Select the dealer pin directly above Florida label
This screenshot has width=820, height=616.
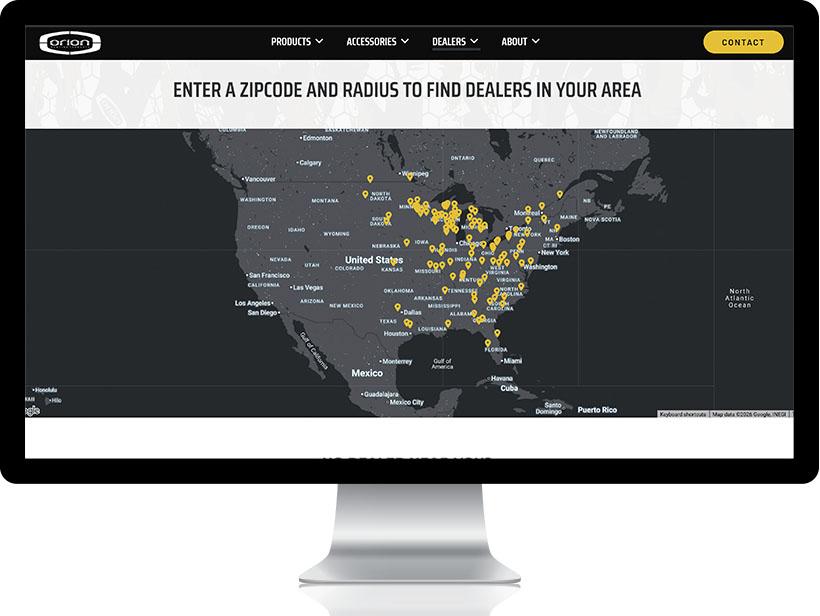click(487, 344)
